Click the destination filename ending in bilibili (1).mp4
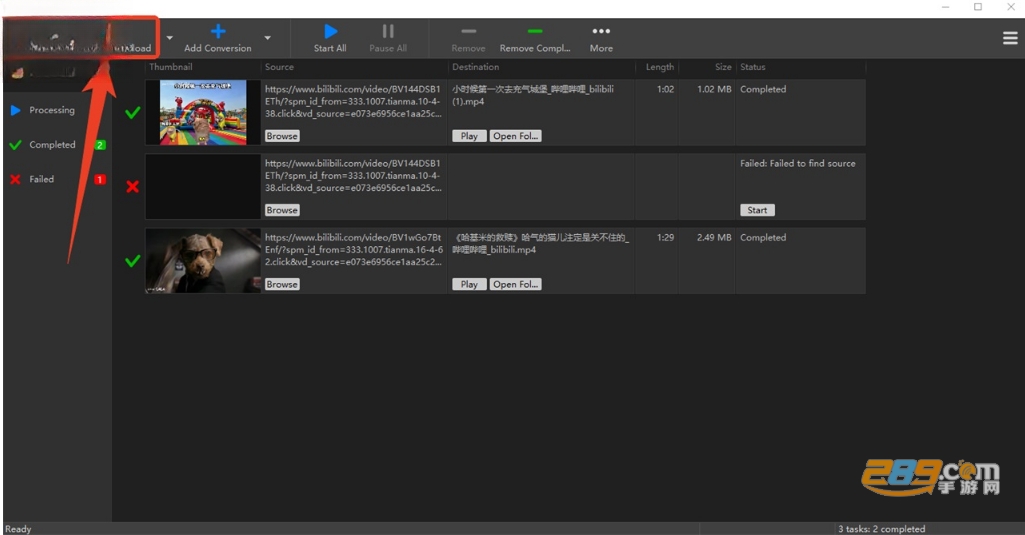The height and width of the screenshot is (535, 1025). [x=533, y=95]
